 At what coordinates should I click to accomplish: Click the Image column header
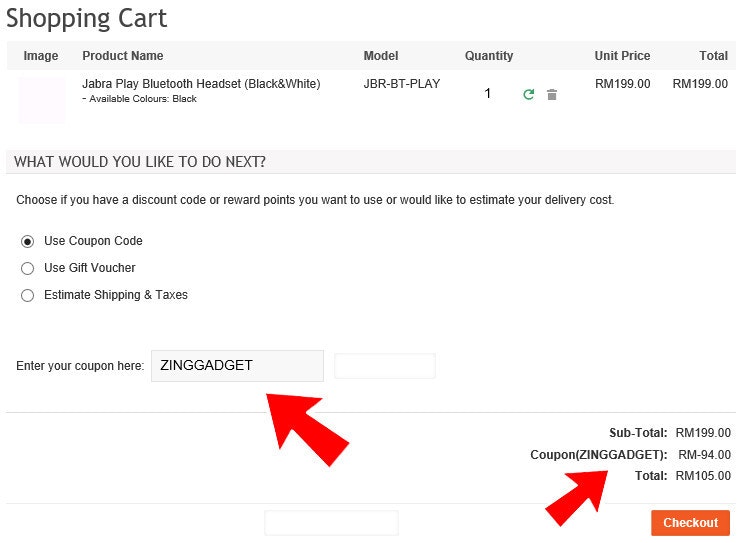point(41,56)
